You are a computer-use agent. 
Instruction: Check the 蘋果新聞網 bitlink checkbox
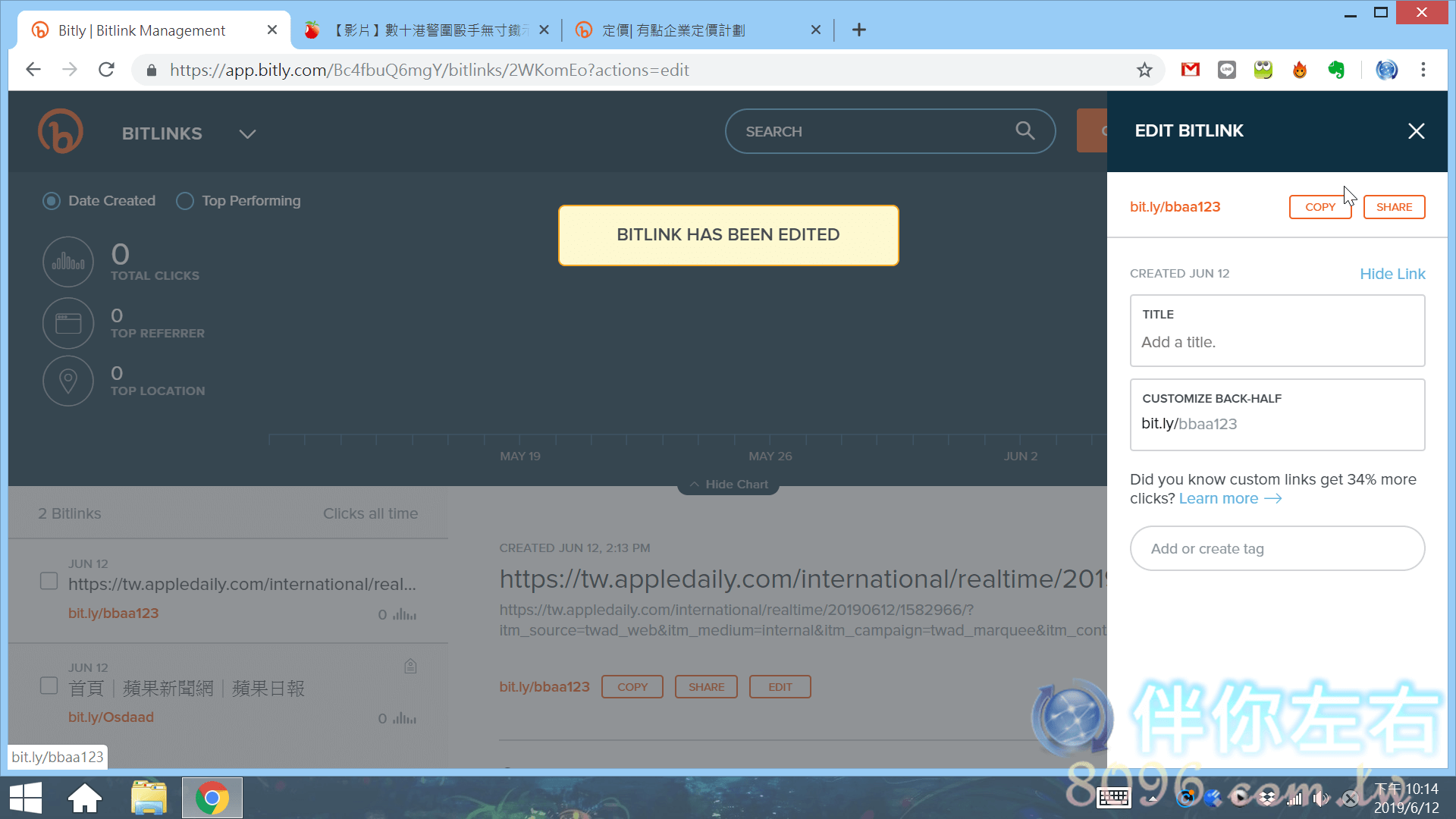pyautogui.click(x=49, y=686)
